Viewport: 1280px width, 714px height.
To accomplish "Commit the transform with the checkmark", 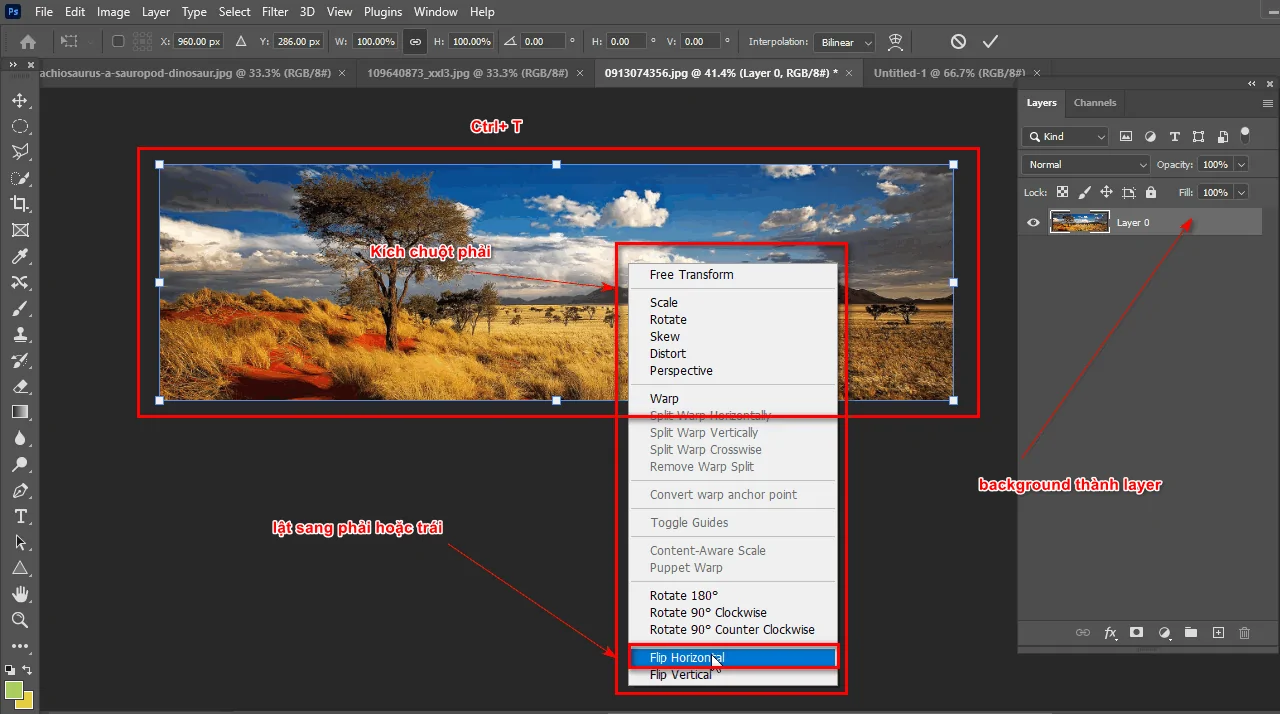I will tap(990, 41).
